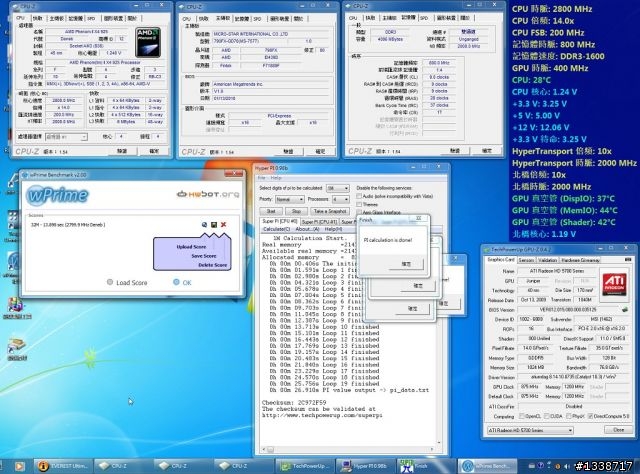Toggle the OpenCL checkbox in GPU-Z

click(522, 416)
